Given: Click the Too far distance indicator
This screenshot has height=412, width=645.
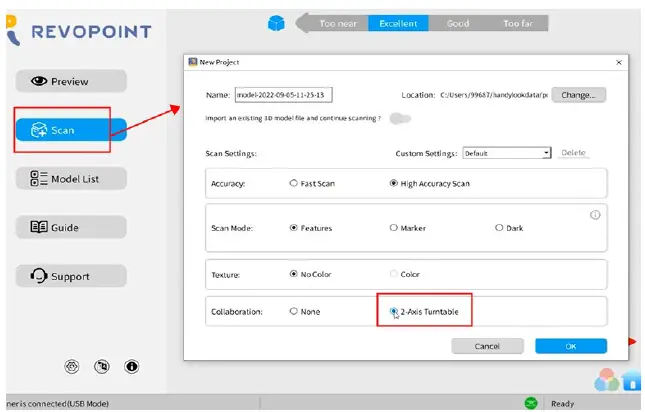Looking at the screenshot, I should tap(518, 23).
